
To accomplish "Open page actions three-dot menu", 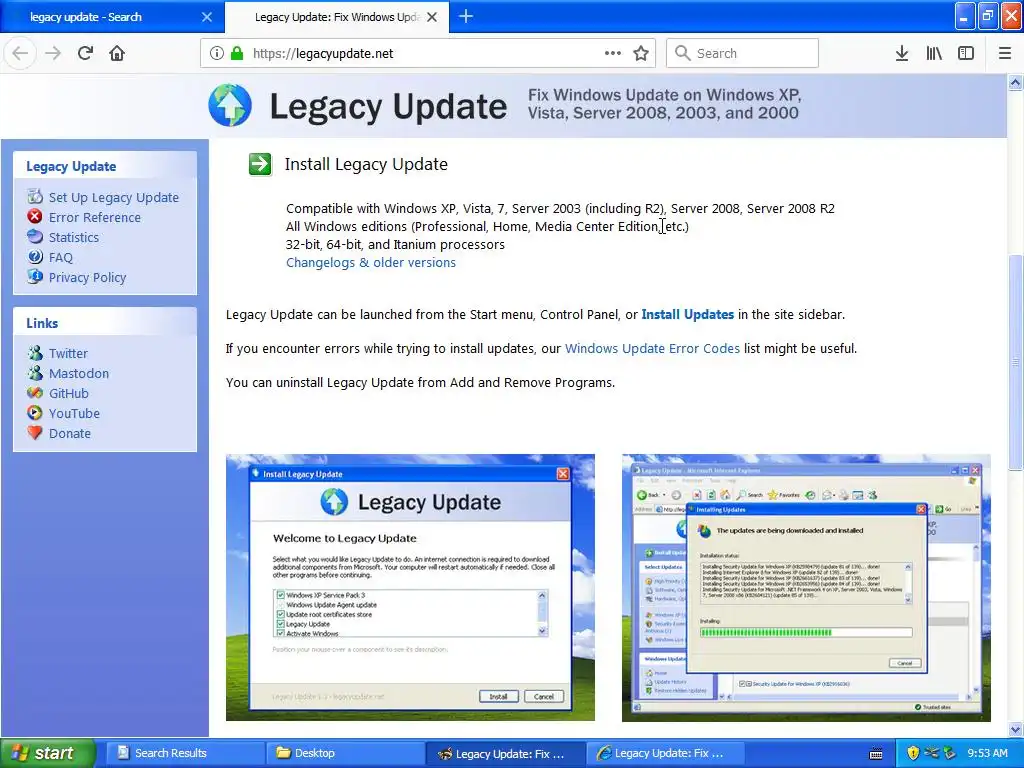I will (613, 53).
